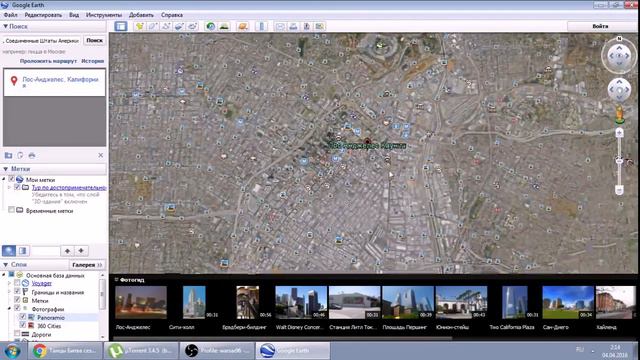This screenshot has height=360, width=640.
Task: Click the zoom in plus on slider
Action: click(619, 133)
